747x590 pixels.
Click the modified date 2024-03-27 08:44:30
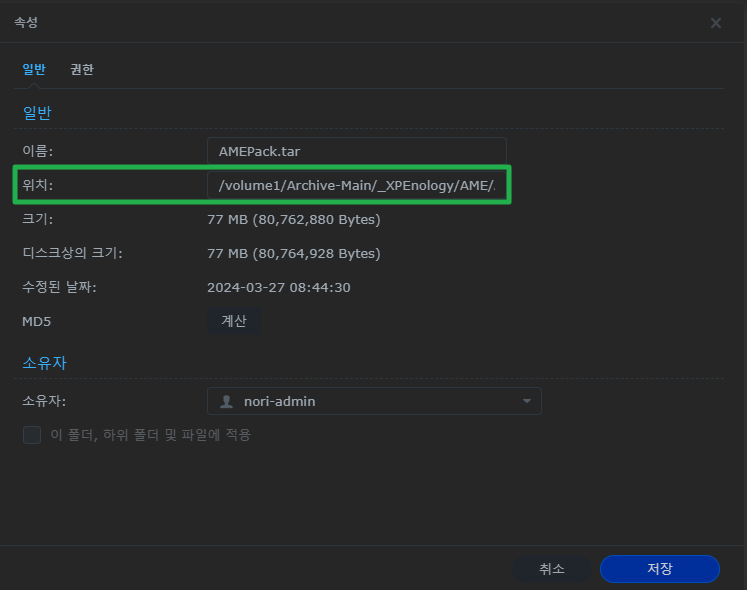[278, 287]
